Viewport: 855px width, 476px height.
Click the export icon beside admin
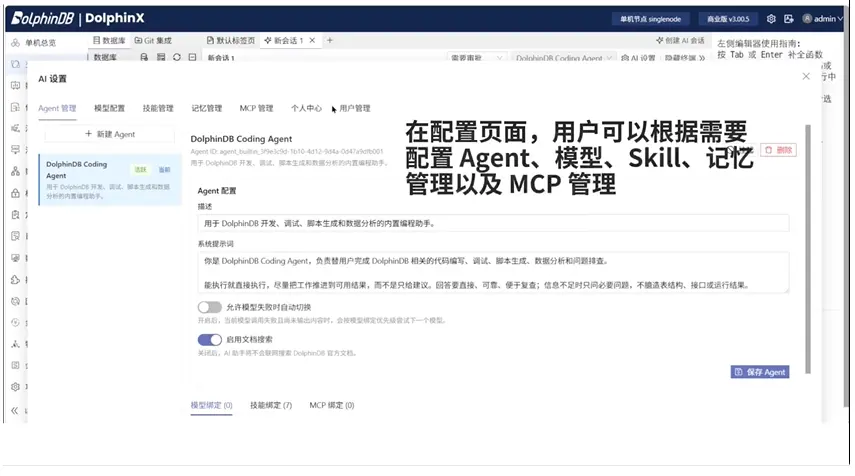click(x=788, y=19)
